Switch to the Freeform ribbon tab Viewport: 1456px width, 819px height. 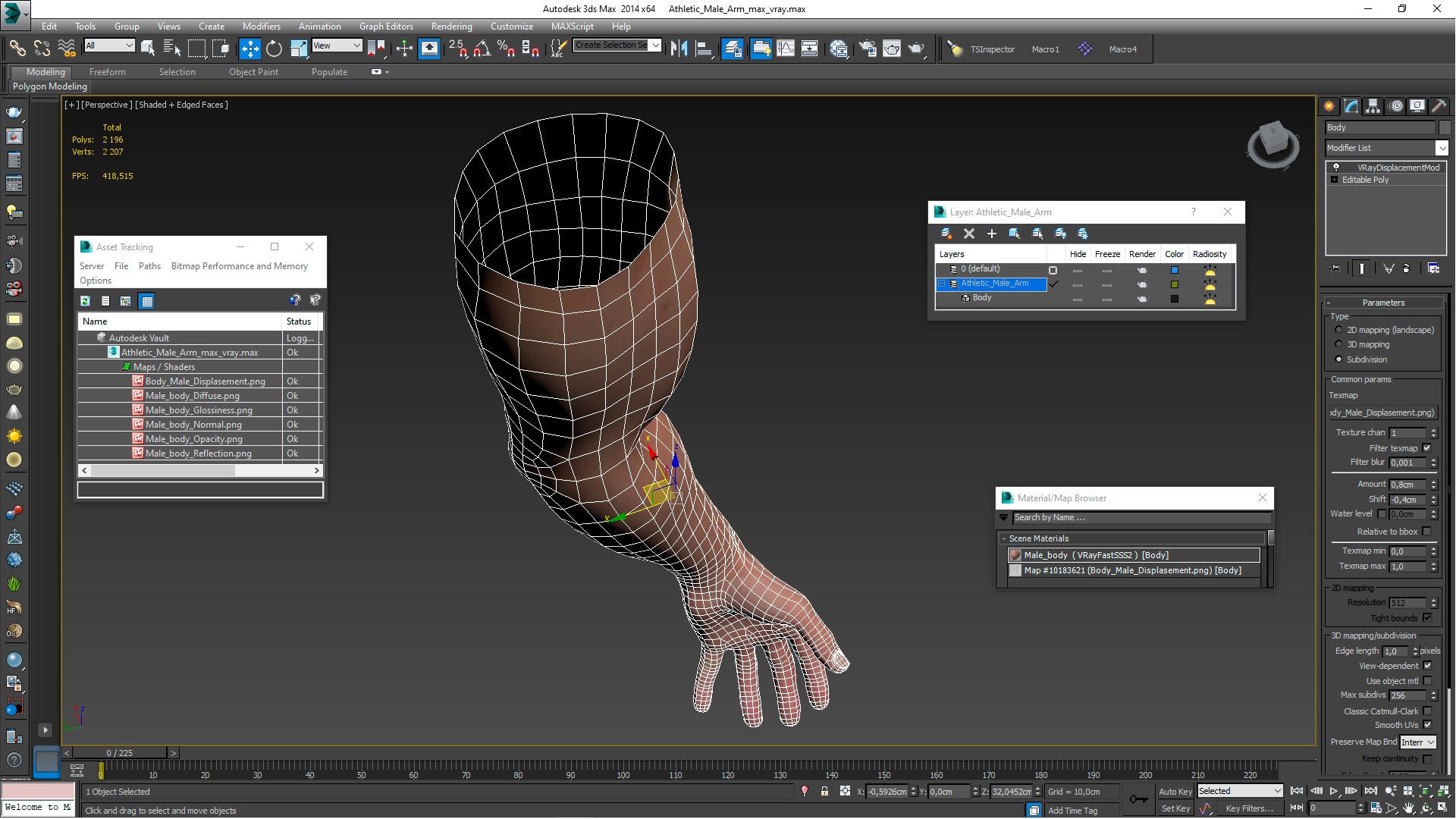(107, 72)
